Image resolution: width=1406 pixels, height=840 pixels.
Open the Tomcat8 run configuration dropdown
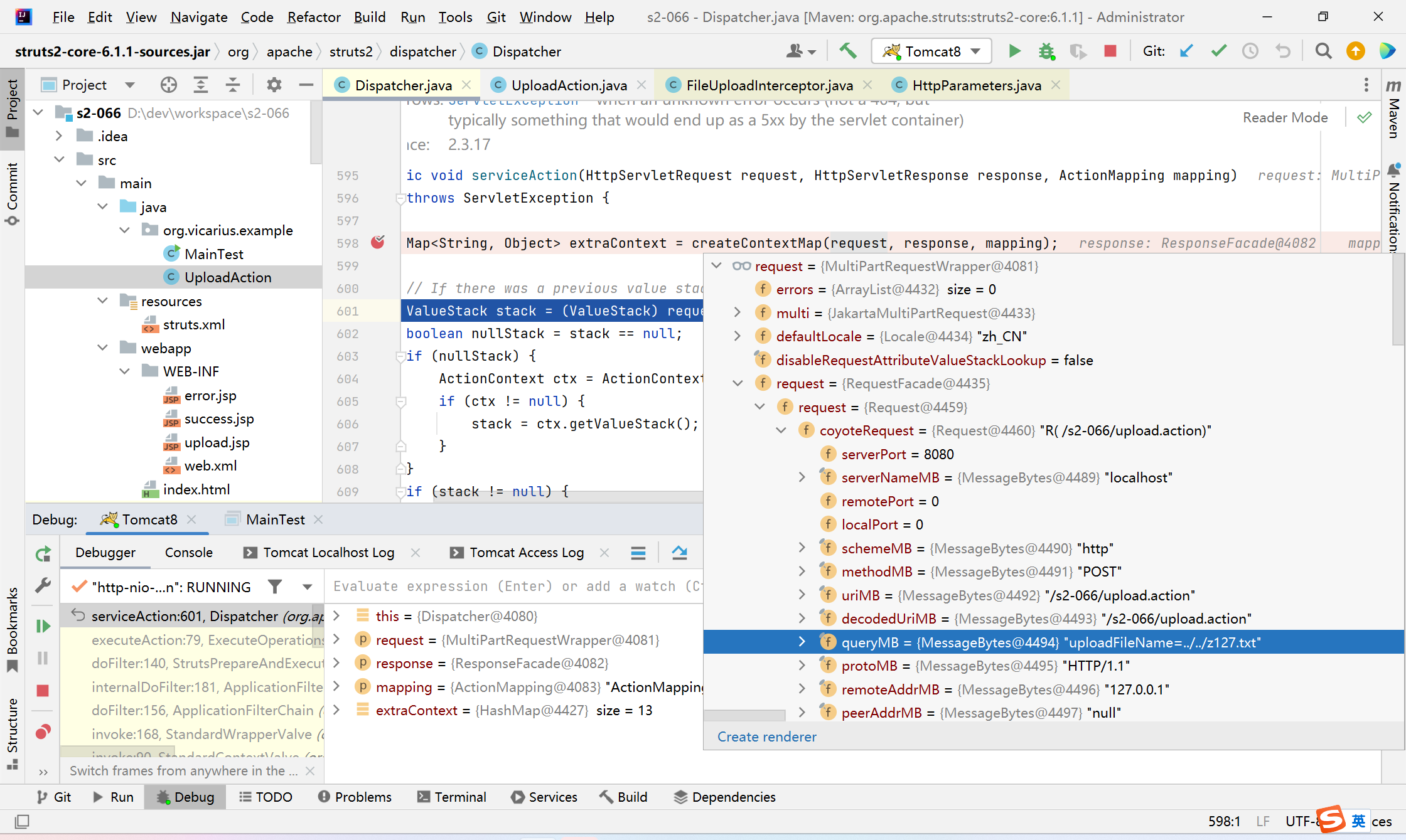pyautogui.click(x=931, y=51)
